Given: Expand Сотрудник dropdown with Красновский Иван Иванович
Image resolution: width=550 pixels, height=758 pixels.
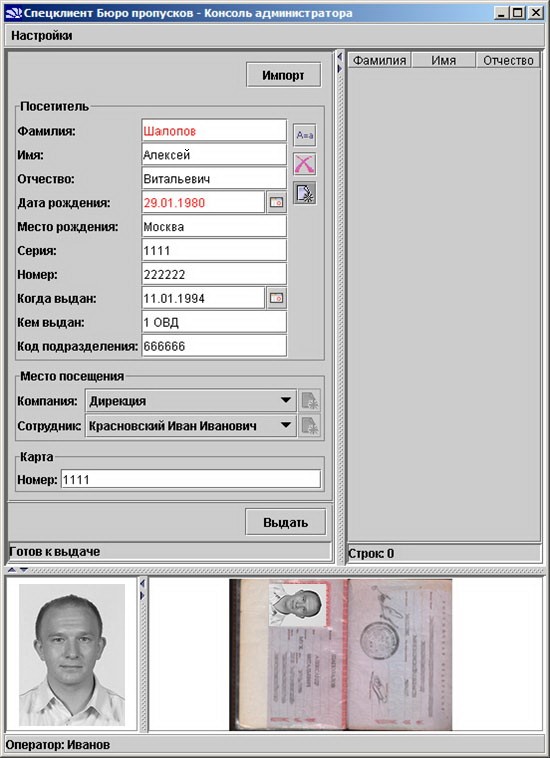Looking at the screenshot, I should [x=190, y=426].
